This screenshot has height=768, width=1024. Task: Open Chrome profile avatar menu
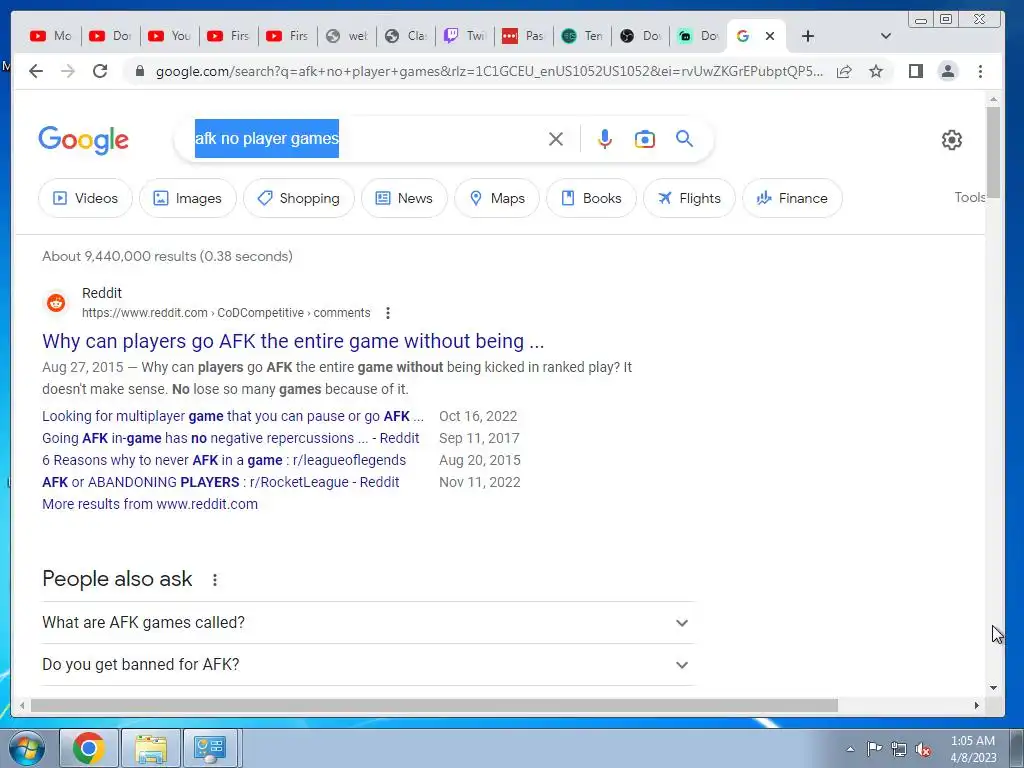pos(948,71)
